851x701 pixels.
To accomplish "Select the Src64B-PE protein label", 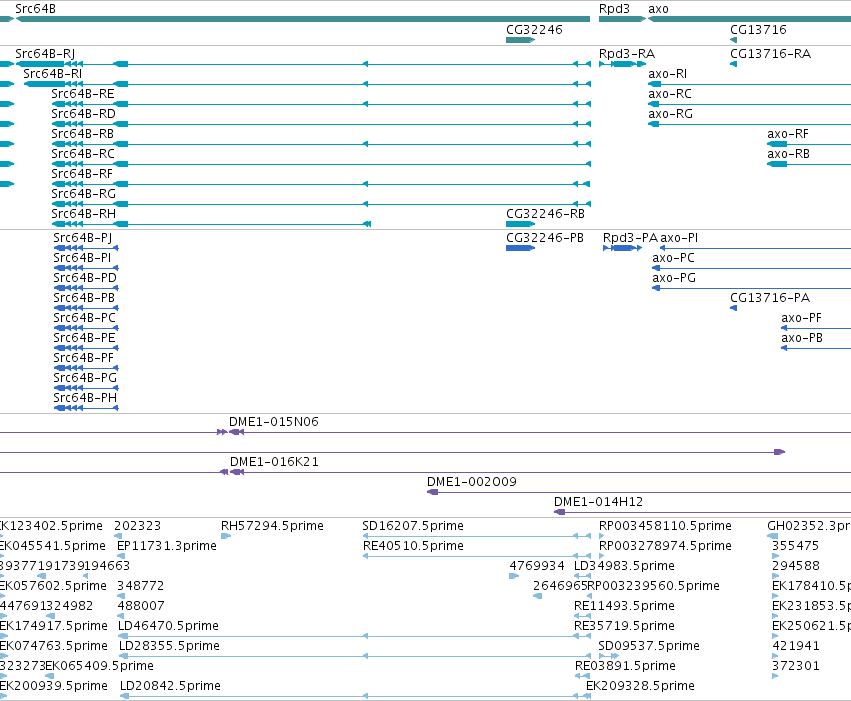I will (x=84, y=338).
